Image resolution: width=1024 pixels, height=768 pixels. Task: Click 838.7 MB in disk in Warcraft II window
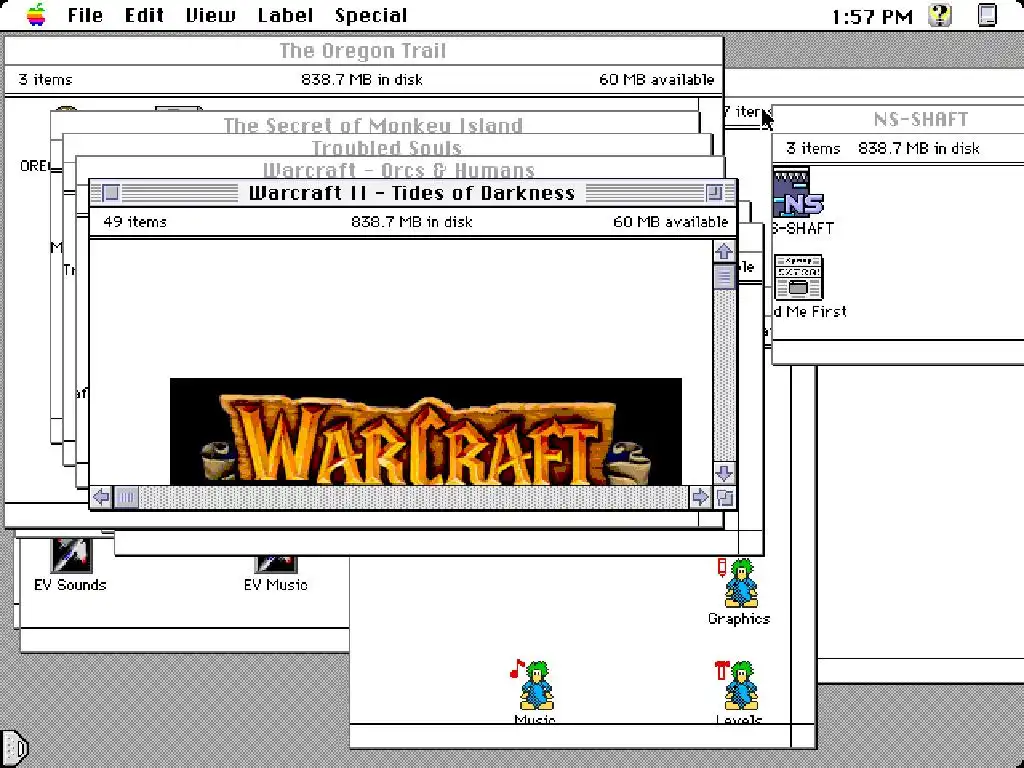411,221
